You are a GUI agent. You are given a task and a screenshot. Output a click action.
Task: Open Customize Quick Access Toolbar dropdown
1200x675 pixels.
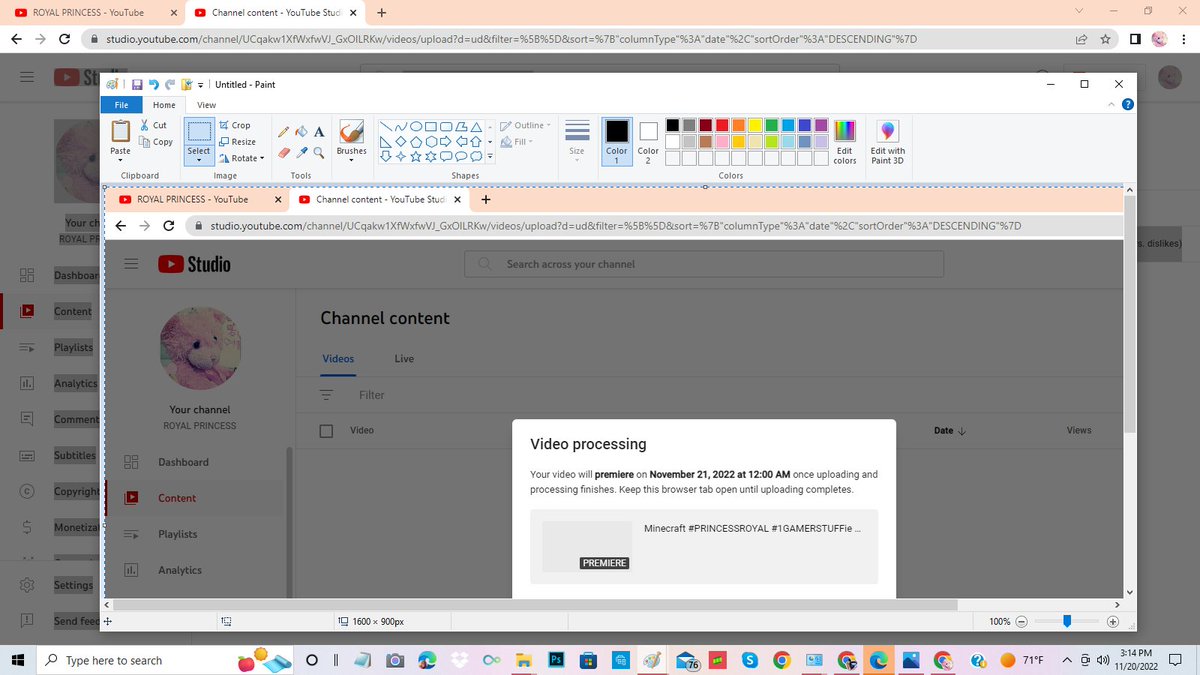click(201, 85)
